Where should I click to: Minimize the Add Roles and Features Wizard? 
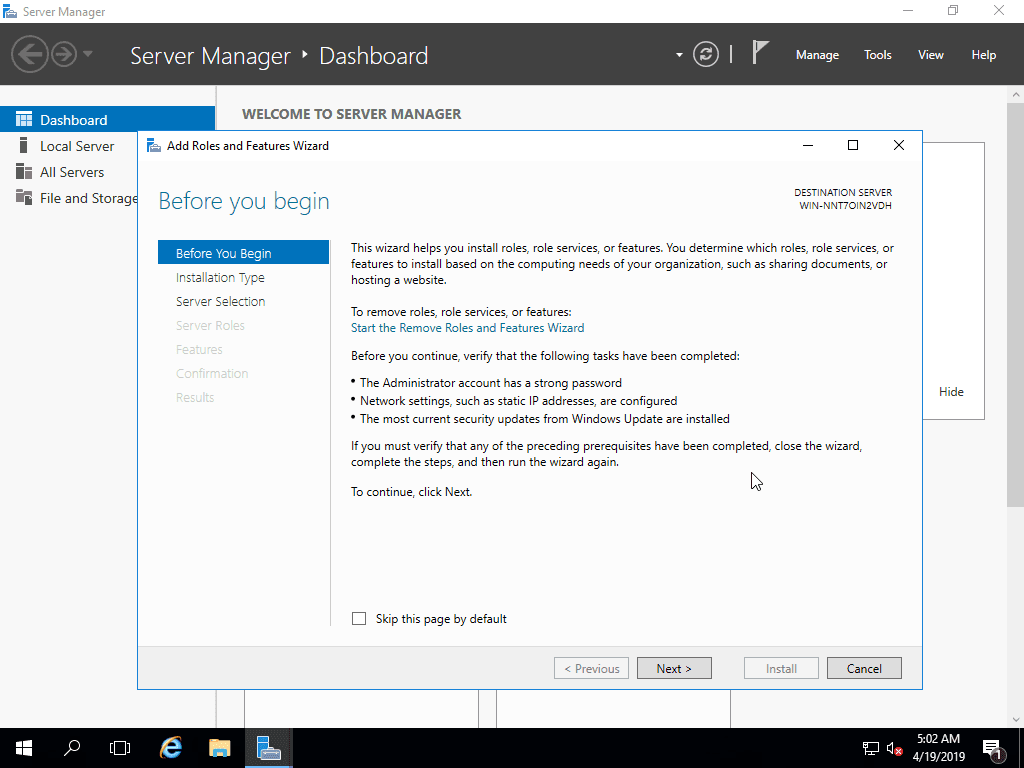[808, 145]
